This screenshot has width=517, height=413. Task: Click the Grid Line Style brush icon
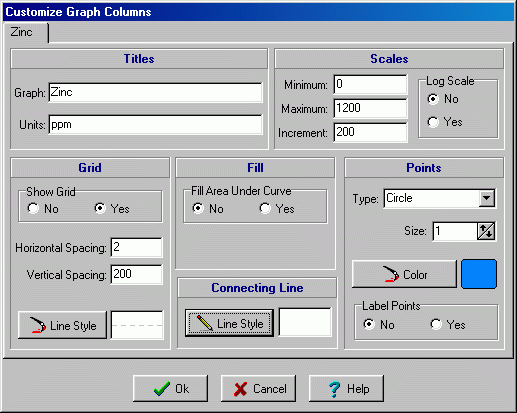coord(38,325)
